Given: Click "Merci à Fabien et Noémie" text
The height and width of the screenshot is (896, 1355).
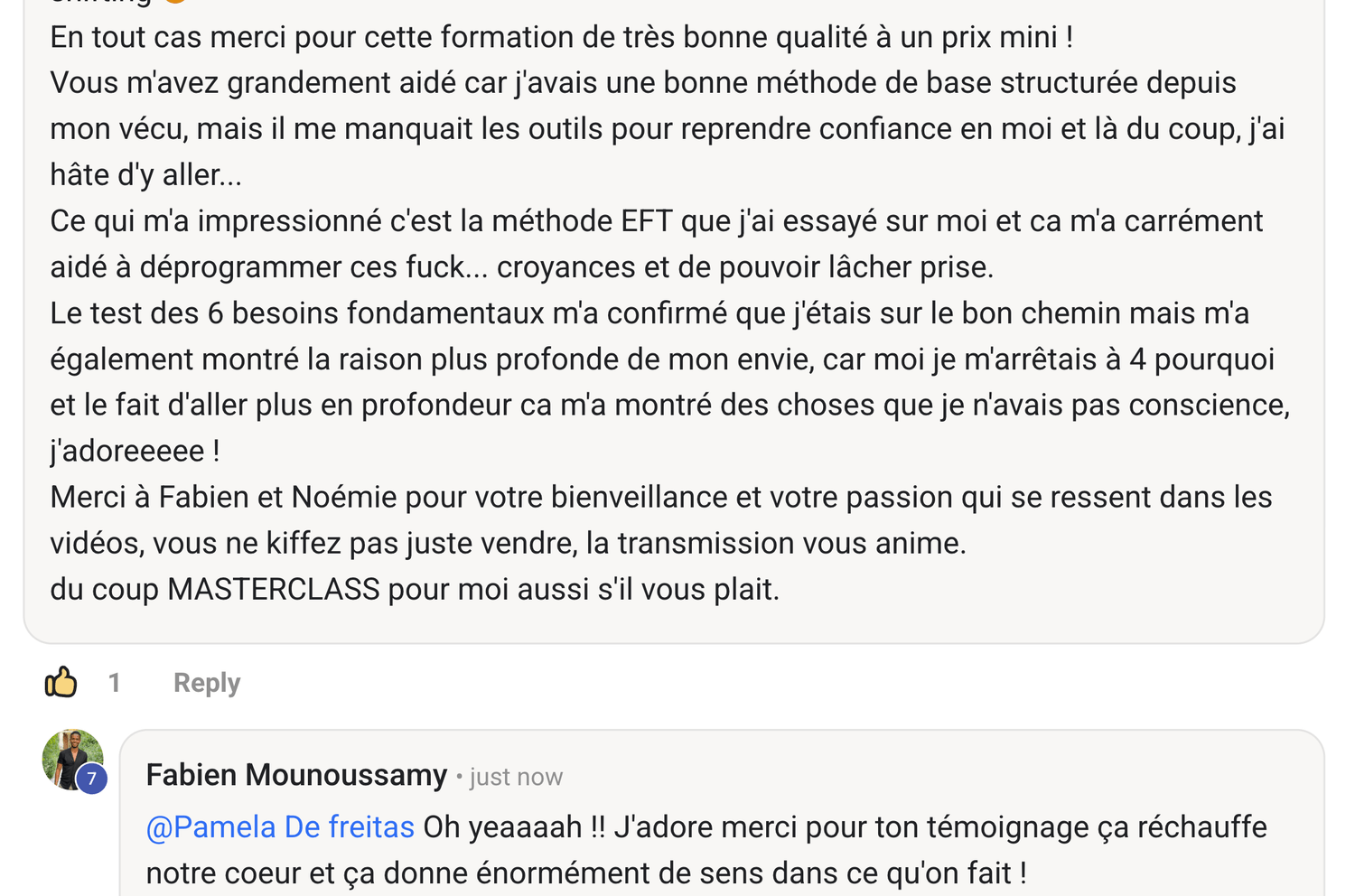Looking at the screenshot, I should click(224, 498).
